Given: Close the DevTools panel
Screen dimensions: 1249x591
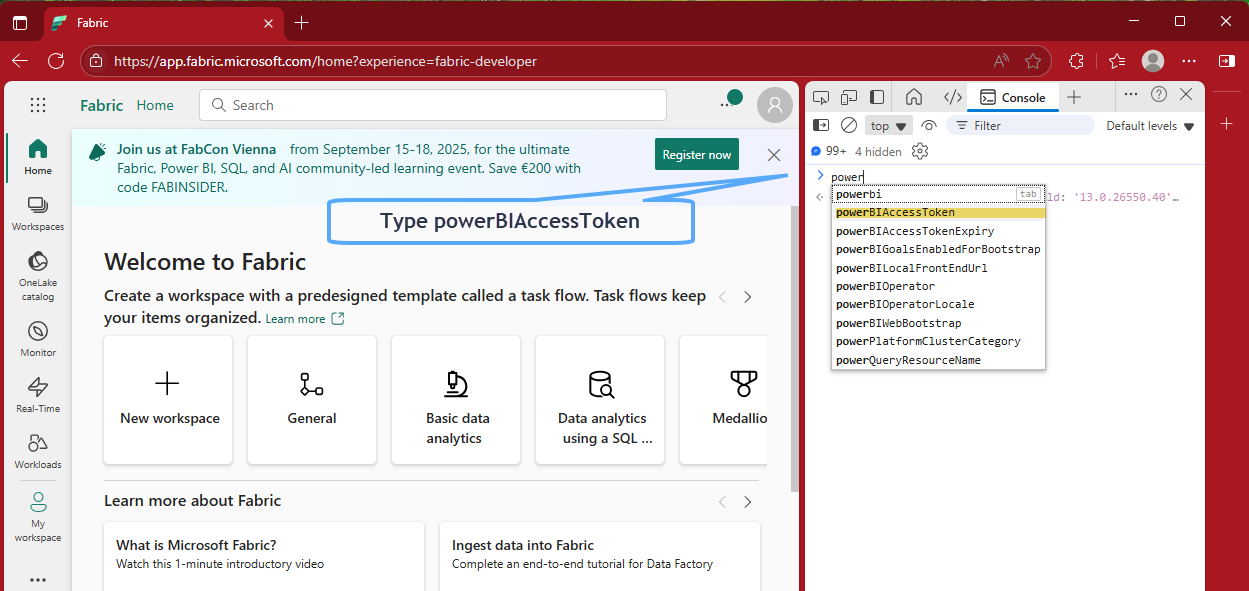Looking at the screenshot, I should click(1186, 94).
